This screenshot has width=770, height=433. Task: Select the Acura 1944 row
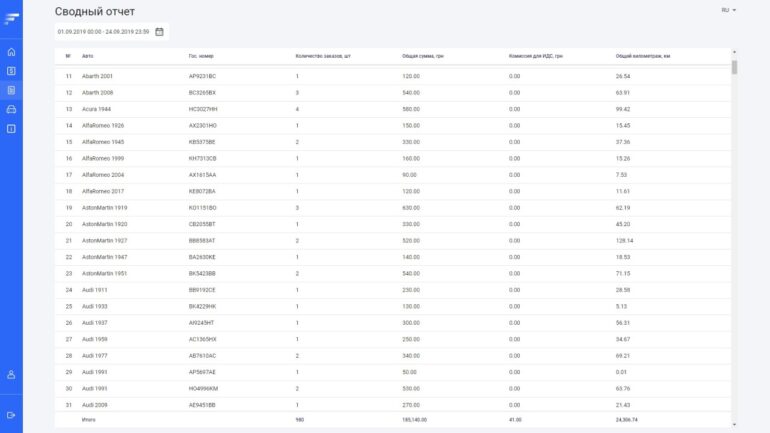[x=393, y=109]
